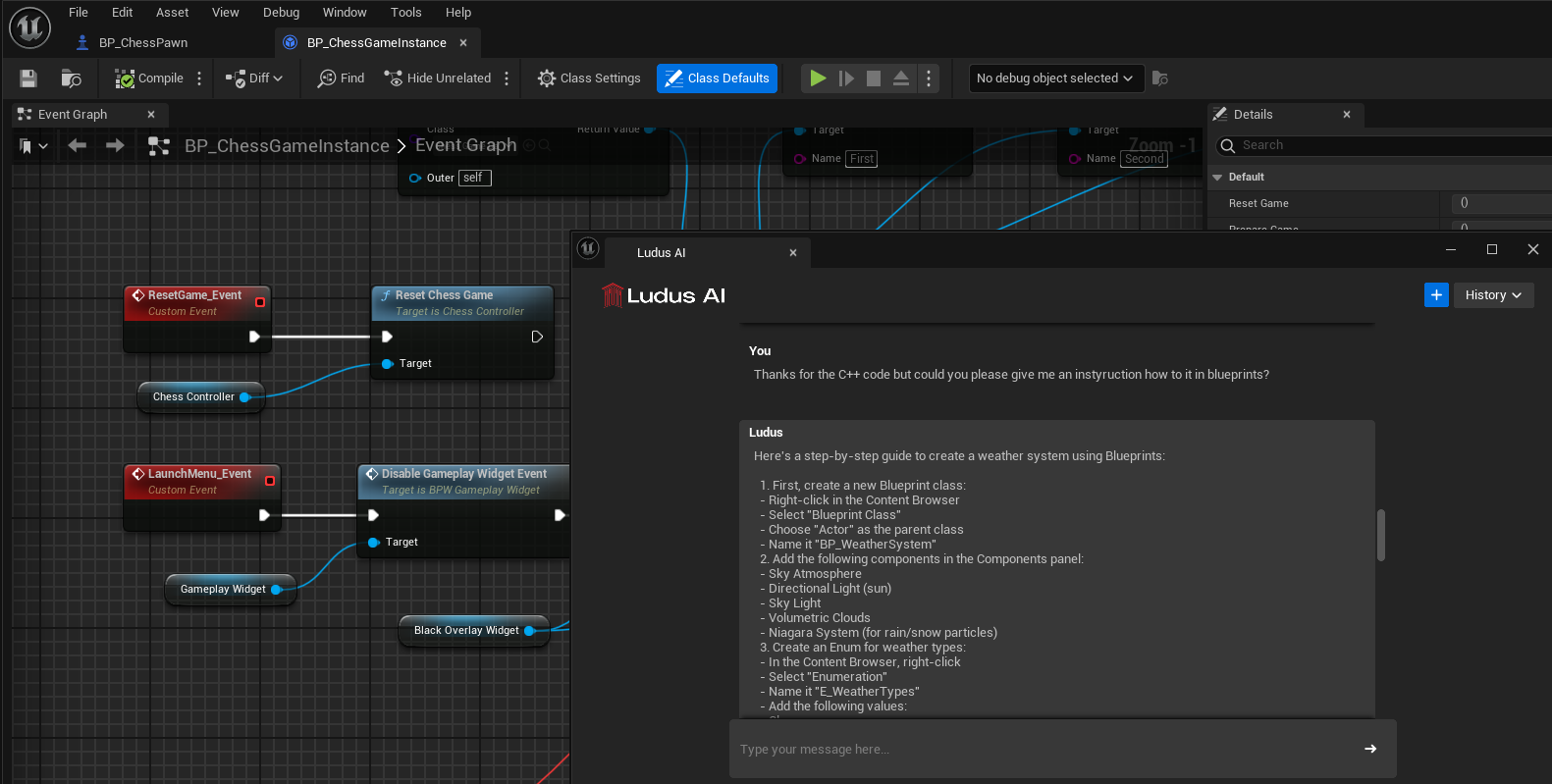1552x784 pixels.
Task: Click ResetGame_Event delegate output pin
Action: point(260,302)
